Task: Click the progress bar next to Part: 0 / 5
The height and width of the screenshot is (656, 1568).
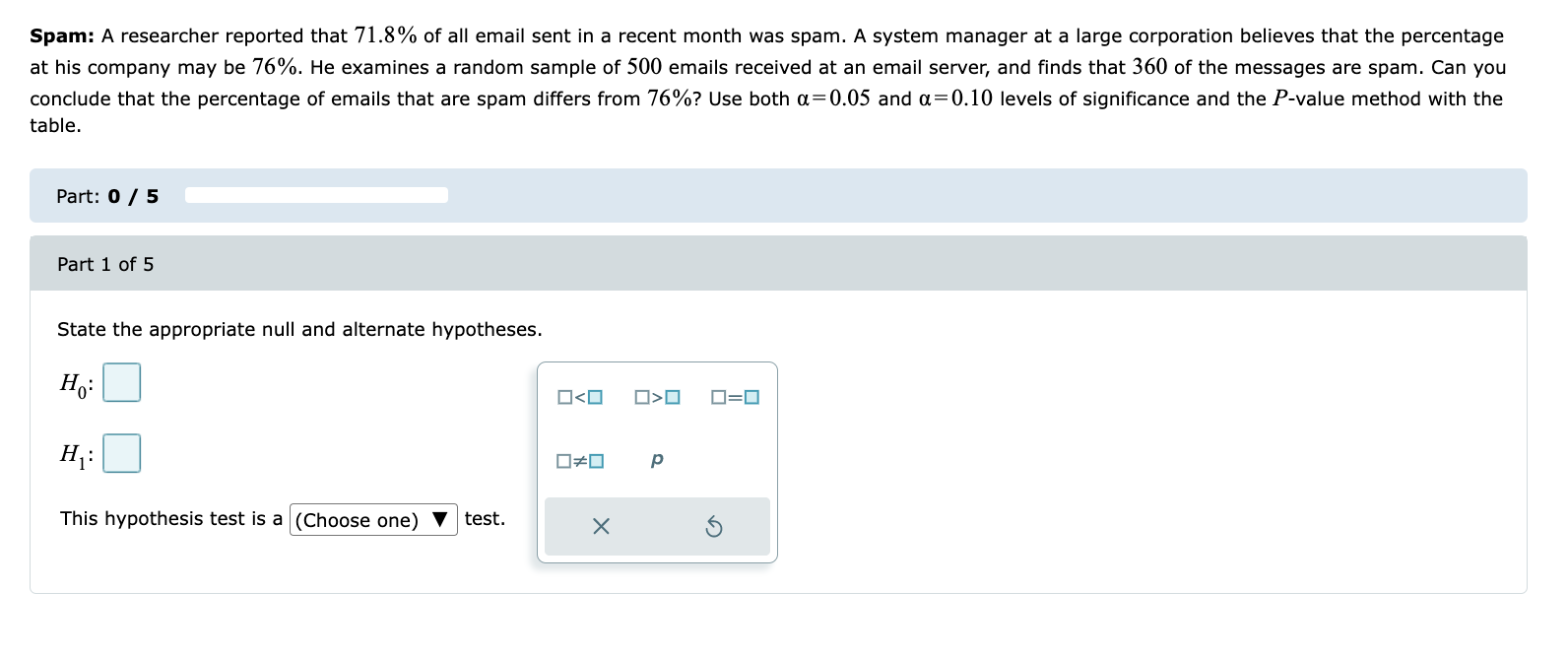Action: [316, 195]
